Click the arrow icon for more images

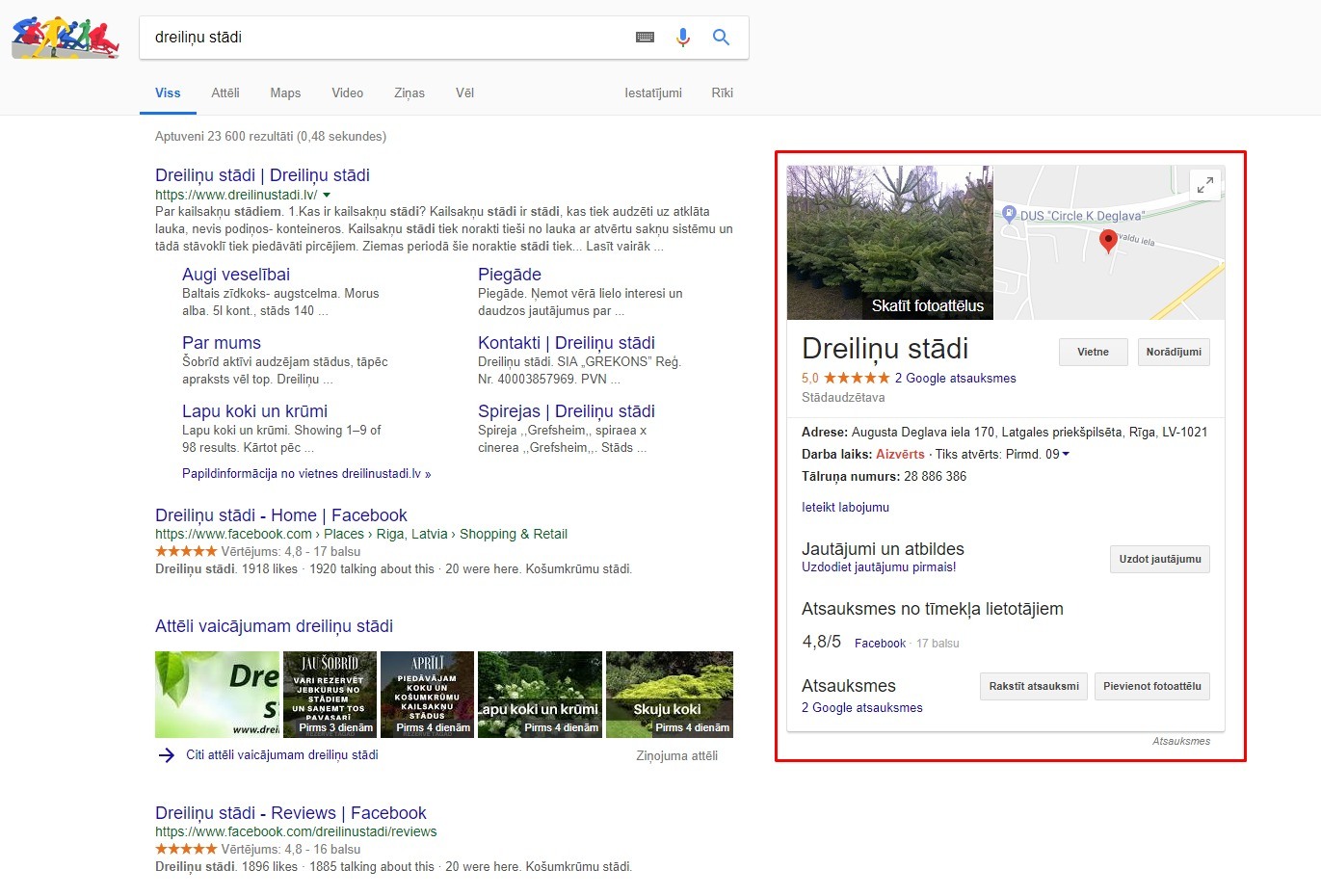(166, 755)
